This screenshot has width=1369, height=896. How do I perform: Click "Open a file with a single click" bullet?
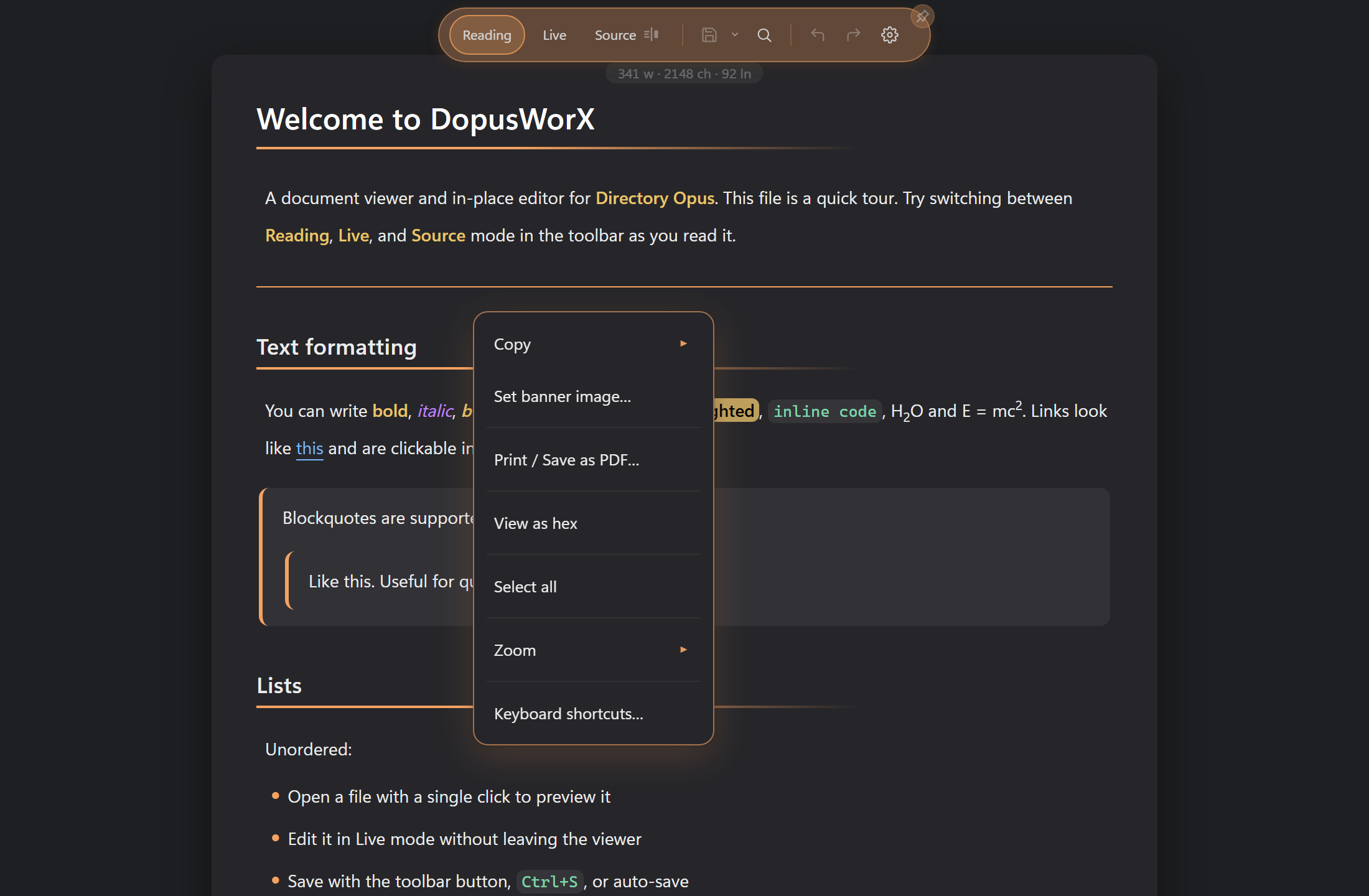pos(449,796)
